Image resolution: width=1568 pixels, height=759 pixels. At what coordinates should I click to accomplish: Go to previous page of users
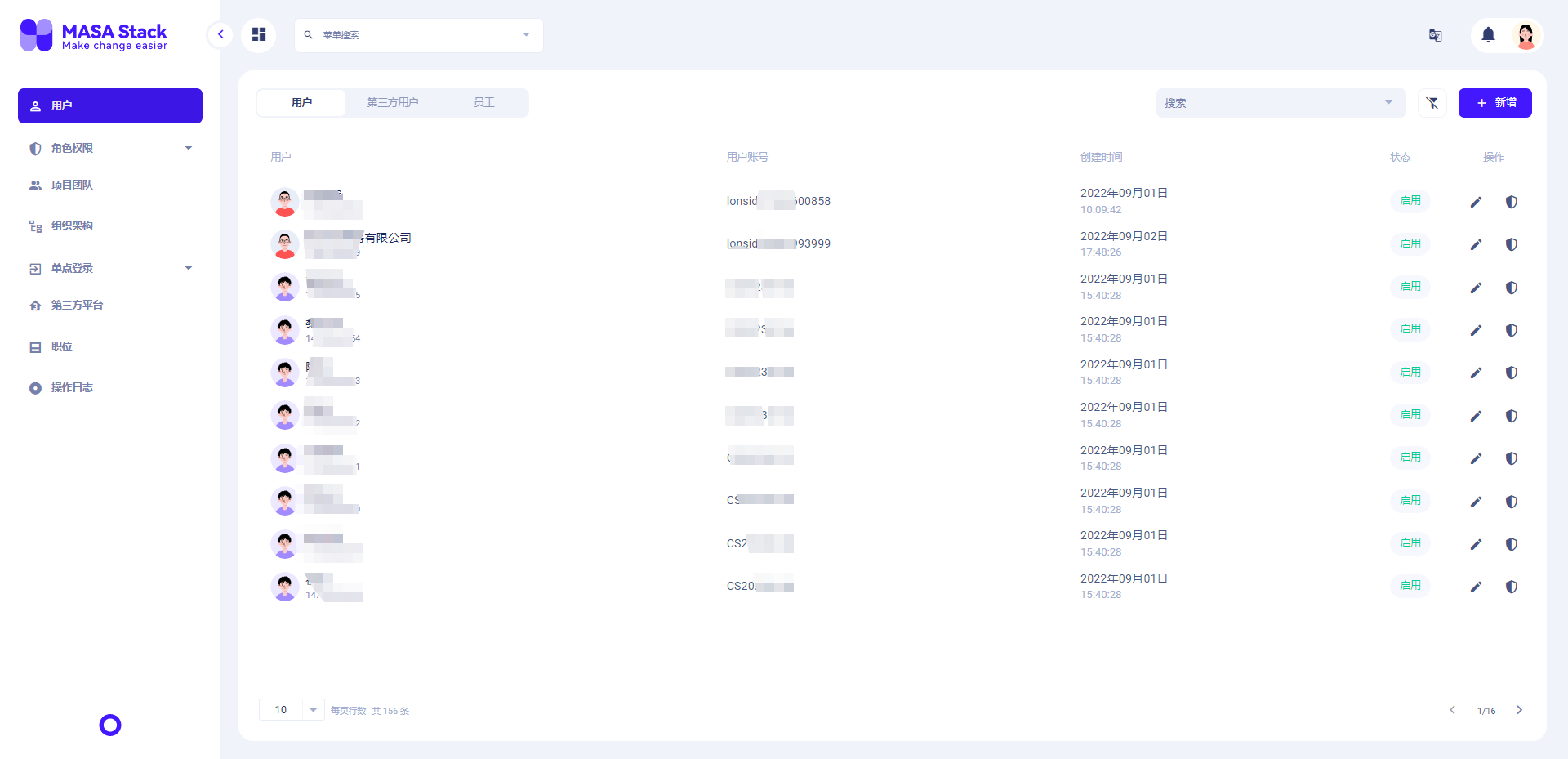coord(1452,710)
